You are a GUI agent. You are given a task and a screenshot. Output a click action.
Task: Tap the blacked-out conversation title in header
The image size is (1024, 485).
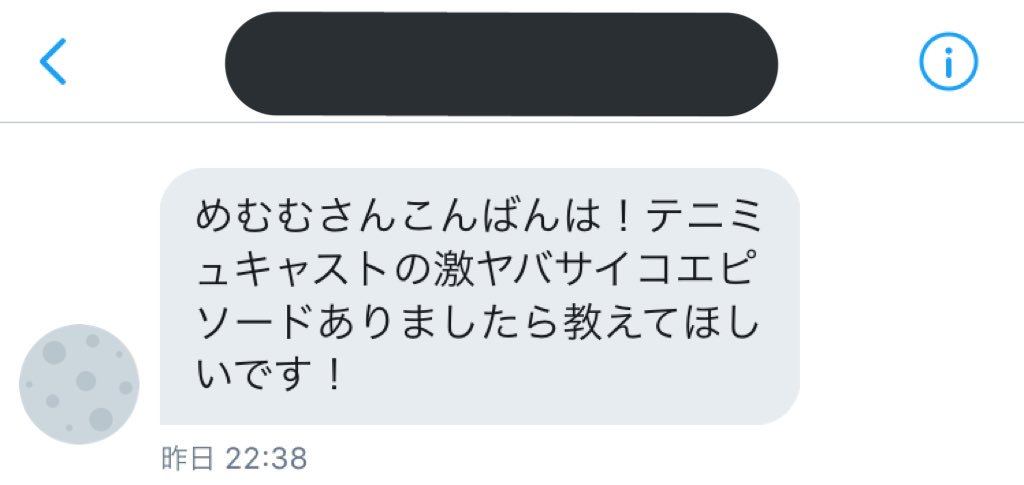coord(501,64)
